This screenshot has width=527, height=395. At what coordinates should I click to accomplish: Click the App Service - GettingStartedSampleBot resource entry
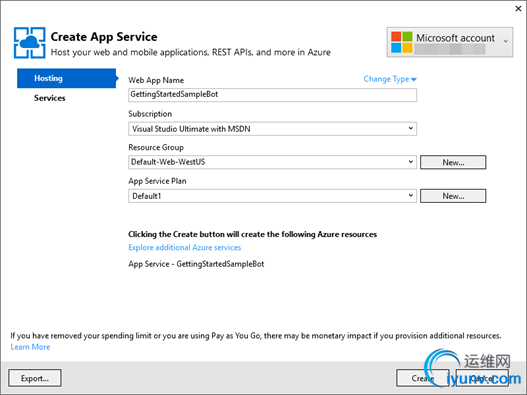point(196,264)
